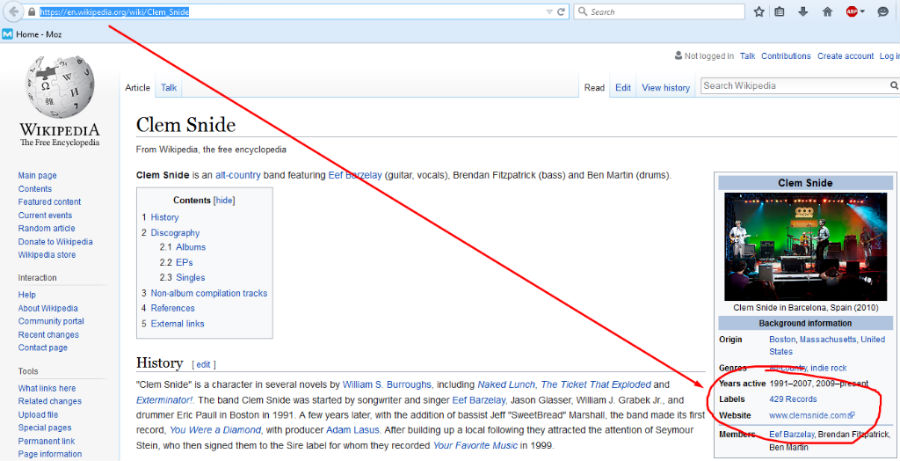Go back using the browser back arrow
This screenshot has width=900, height=461.
(x=13, y=11)
